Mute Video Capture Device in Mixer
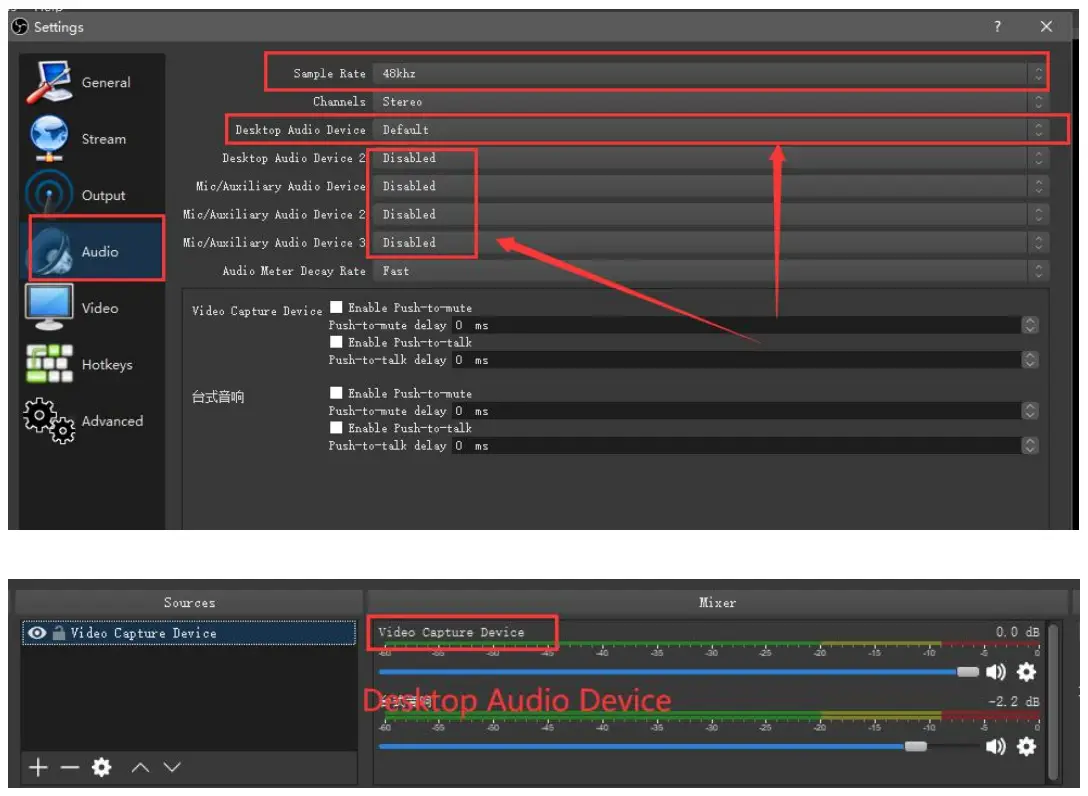Viewport: 1088px width, 796px height. click(995, 672)
